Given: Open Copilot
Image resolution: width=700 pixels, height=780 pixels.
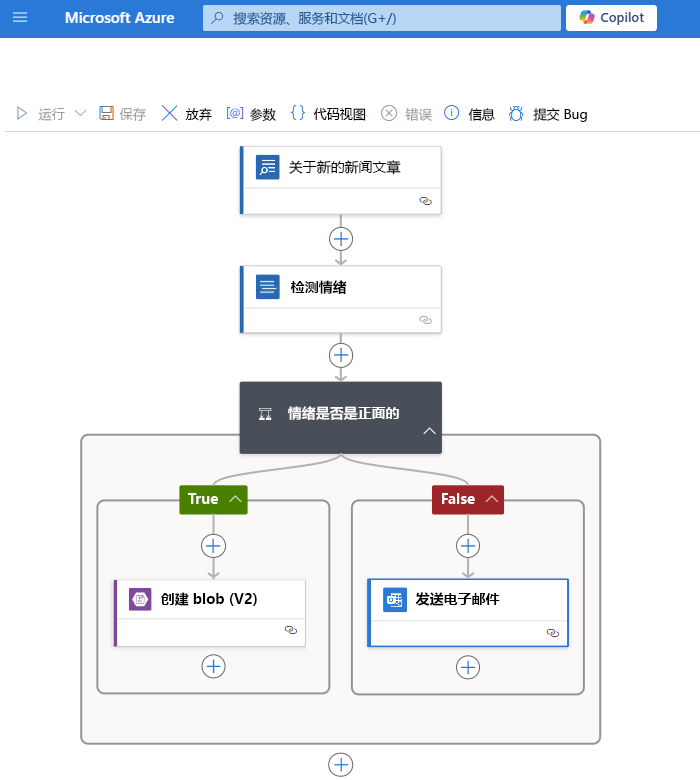Looking at the screenshot, I should coord(611,18).
